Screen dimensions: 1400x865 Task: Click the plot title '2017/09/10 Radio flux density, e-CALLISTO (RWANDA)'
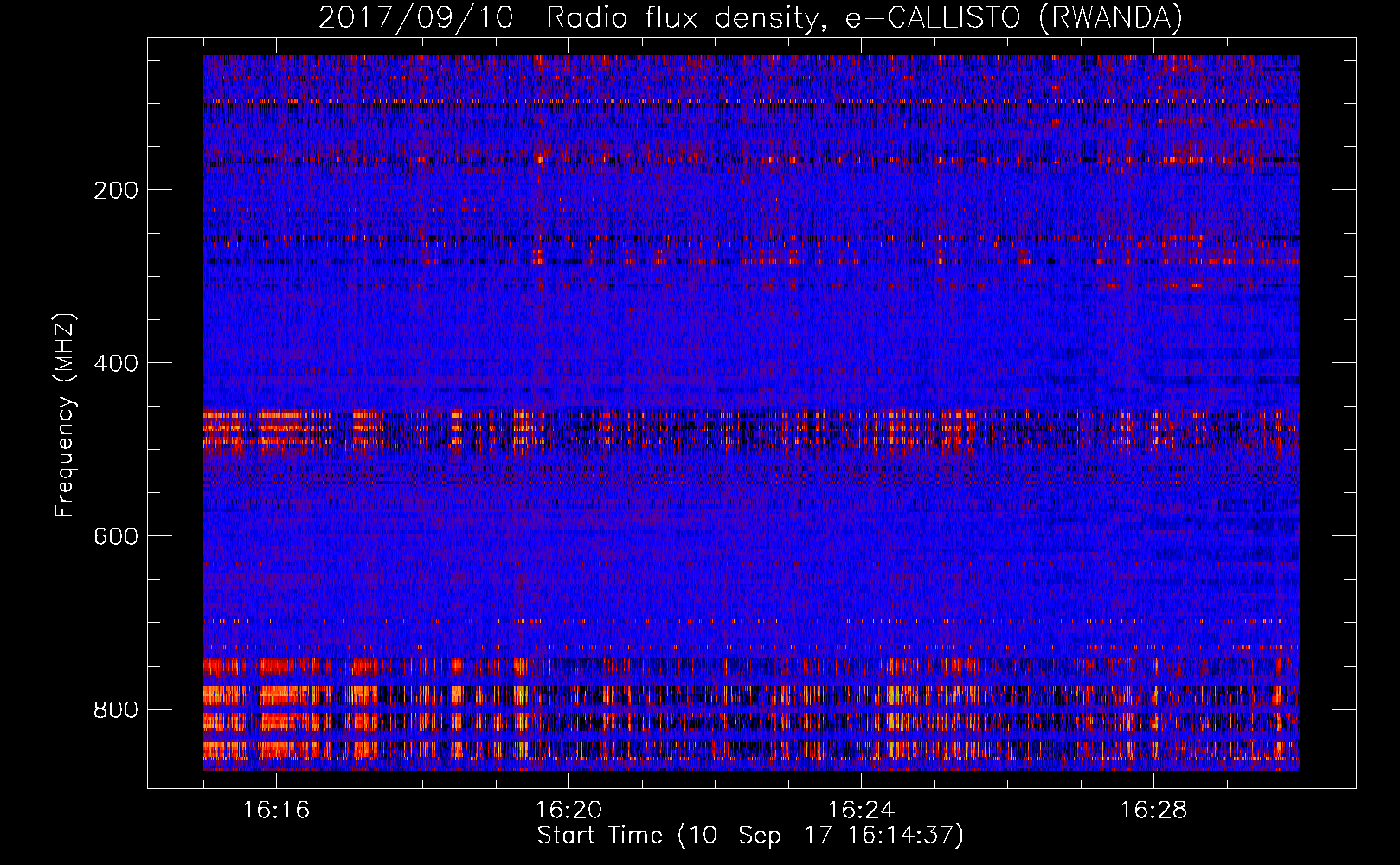(x=750, y=18)
